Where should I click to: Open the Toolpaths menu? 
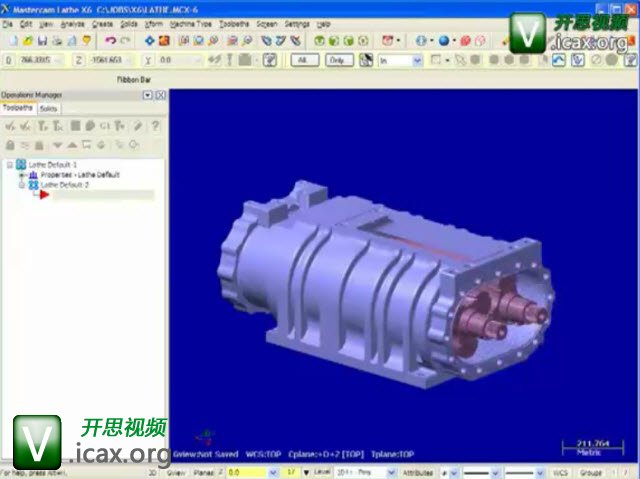click(x=234, y=24)
